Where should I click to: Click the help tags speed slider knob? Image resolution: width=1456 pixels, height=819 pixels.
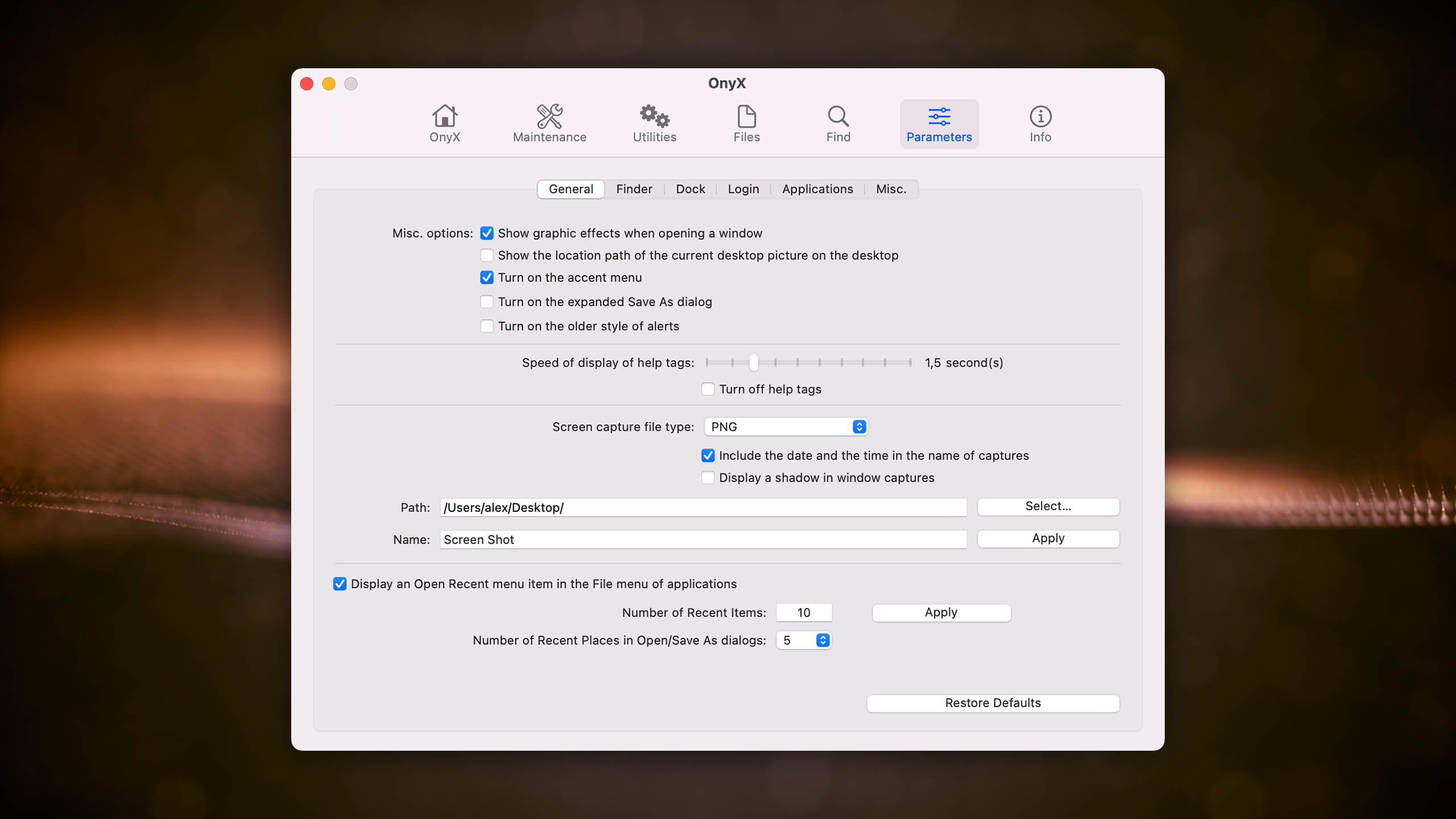click(x=754, y=362)
